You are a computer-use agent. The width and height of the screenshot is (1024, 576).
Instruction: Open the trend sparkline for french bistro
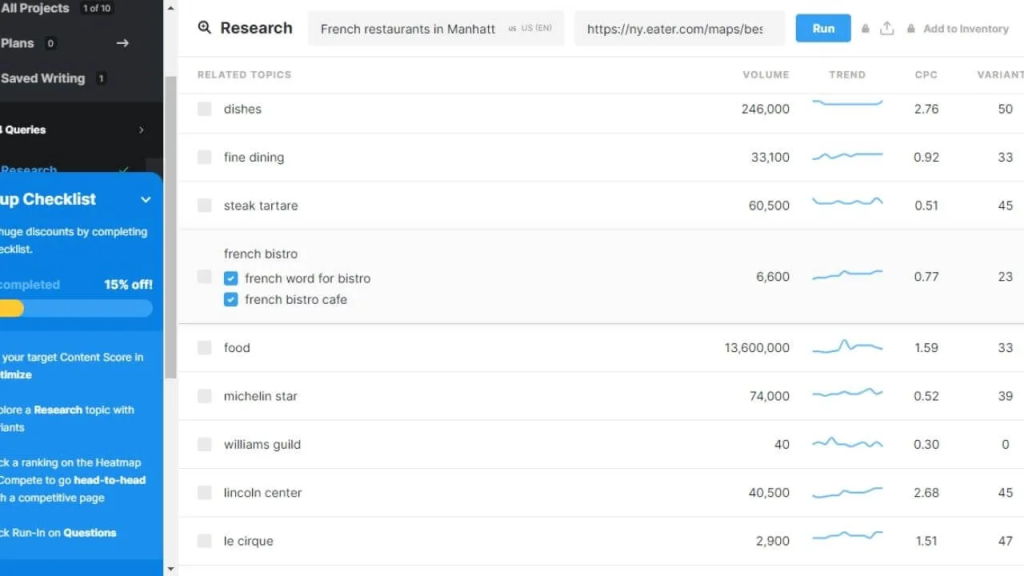(x=847, y=275)
